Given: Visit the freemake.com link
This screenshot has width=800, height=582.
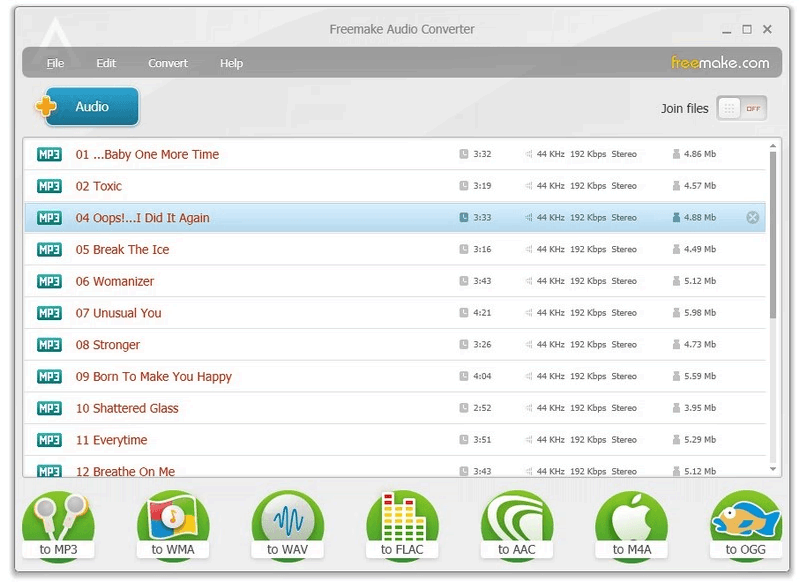Looking at the screenshot, I should coord(720,63).
